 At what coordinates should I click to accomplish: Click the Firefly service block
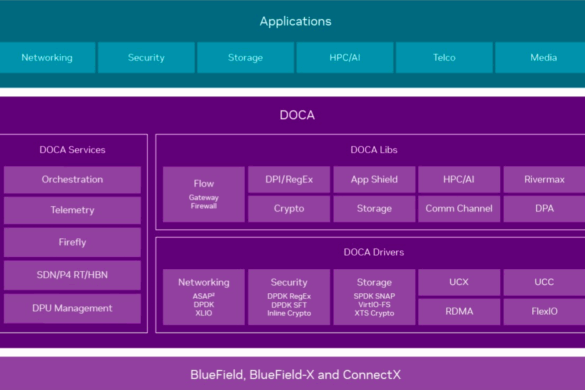[x=72, y=243]
